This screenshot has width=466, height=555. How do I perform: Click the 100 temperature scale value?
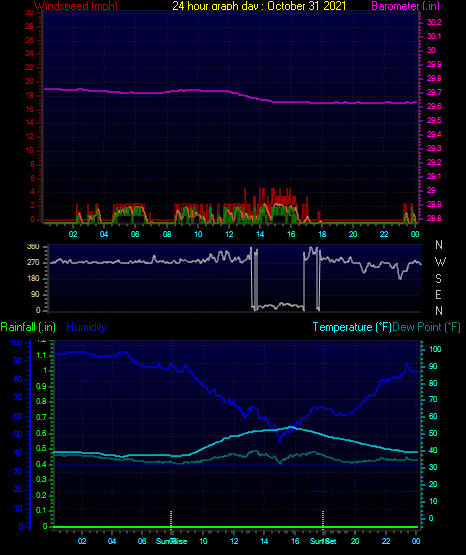click(x=435, y=349)
